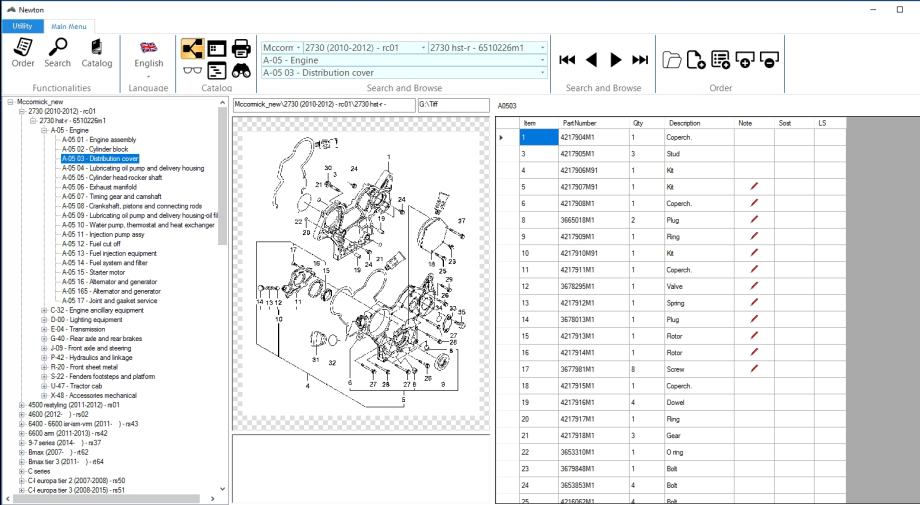Viewport: 920px width, 505px height.
Task: Open existing order folder icon
Action: [672, 60]
